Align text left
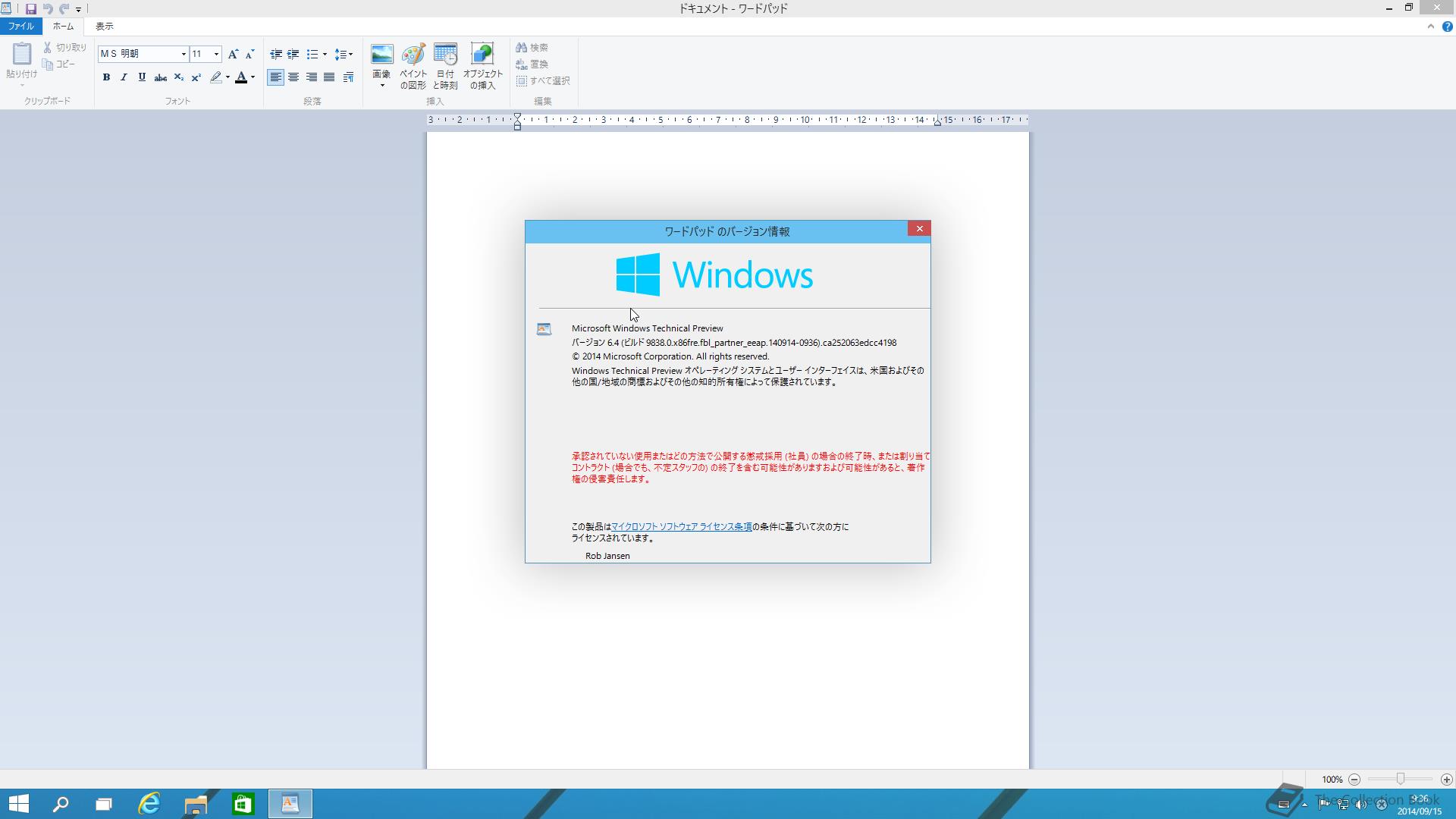The width and height of the screenshot is (1456, 819). pyautogui.click(x=275, y=77)
